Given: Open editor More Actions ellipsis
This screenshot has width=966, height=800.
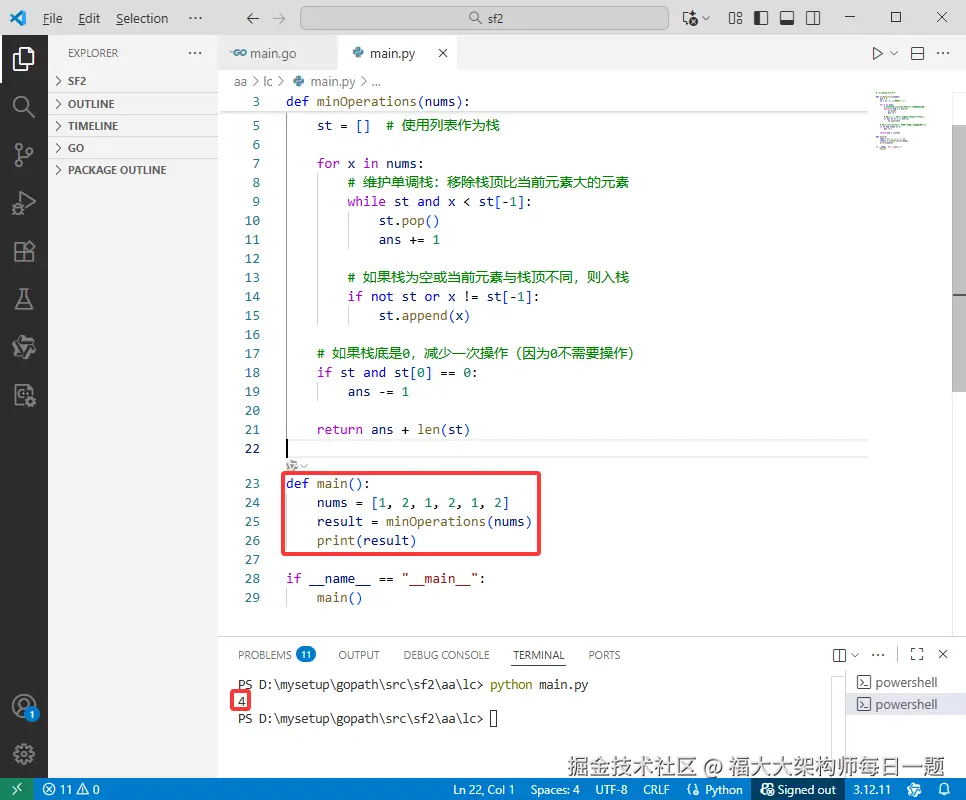Looking at the screenshot, I should 943,54.
